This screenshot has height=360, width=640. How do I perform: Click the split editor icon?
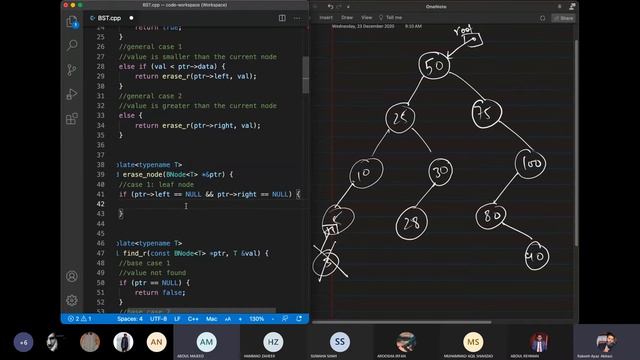point(282,18)
